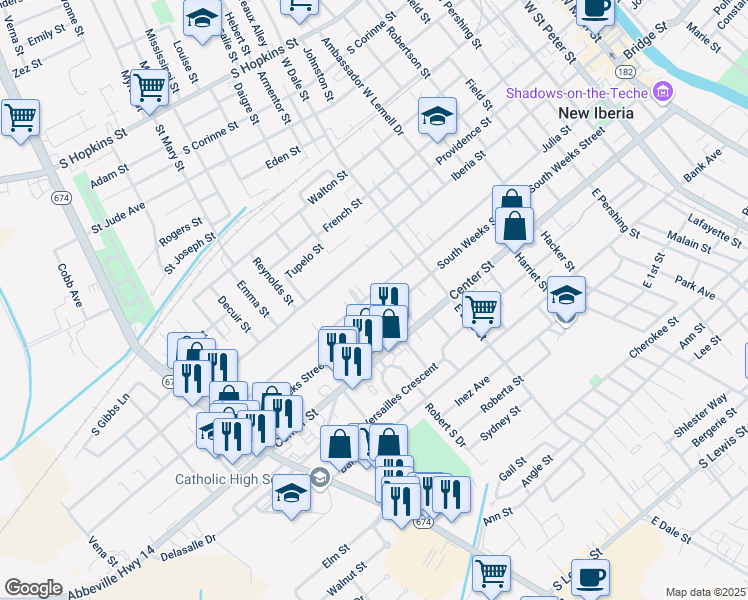748x600 pixels.
Task: Click the Bridge St label
Action: click(645, 41)
